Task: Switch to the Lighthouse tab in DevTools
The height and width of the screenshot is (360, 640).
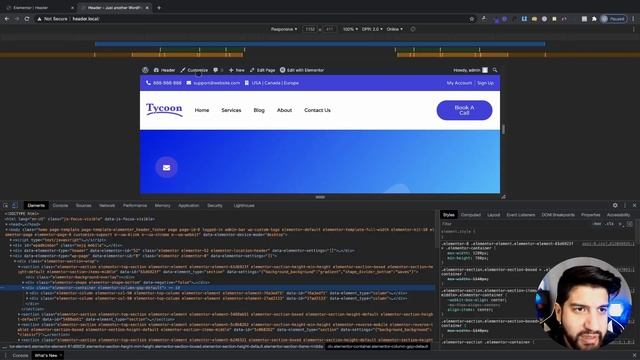Action: click(x=244, y=205)
